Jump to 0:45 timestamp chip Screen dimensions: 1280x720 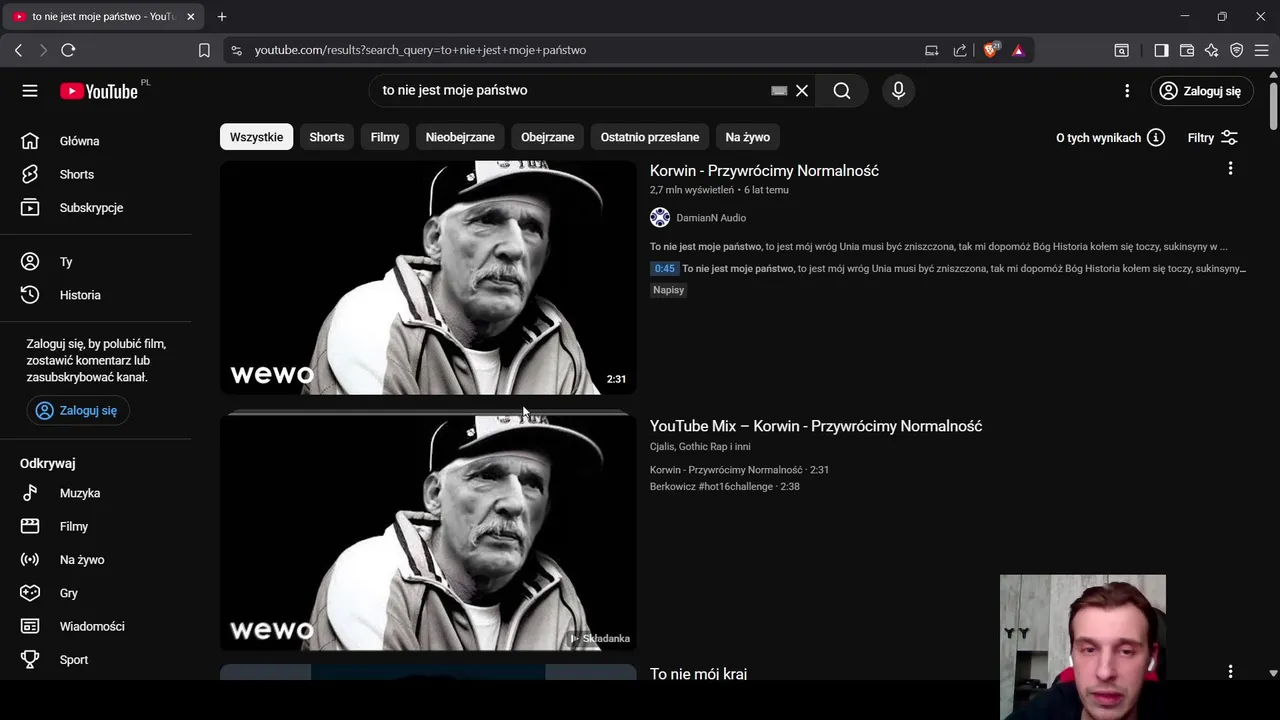[665, 268]
